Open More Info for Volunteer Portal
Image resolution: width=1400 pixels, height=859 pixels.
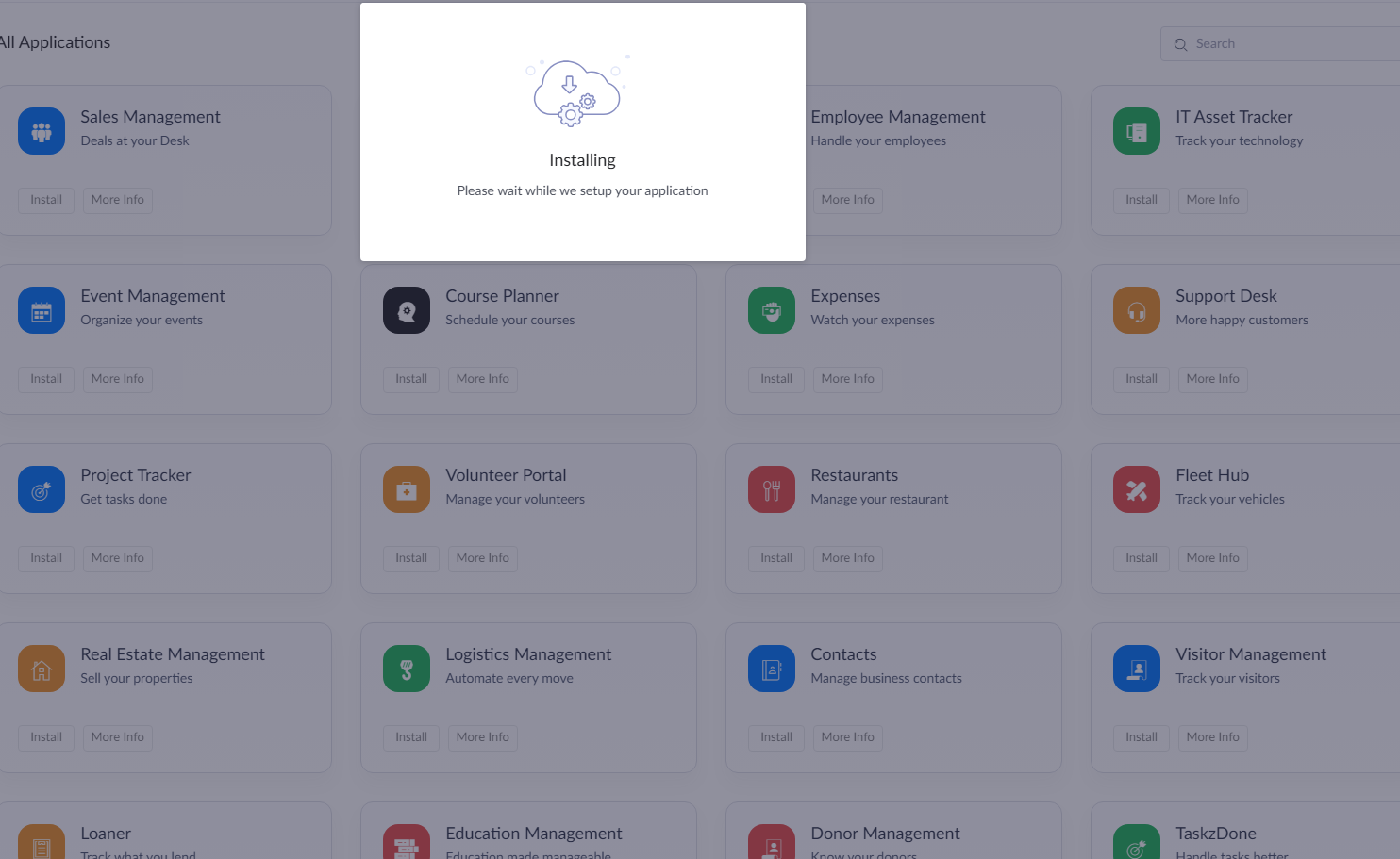point(483,558)
